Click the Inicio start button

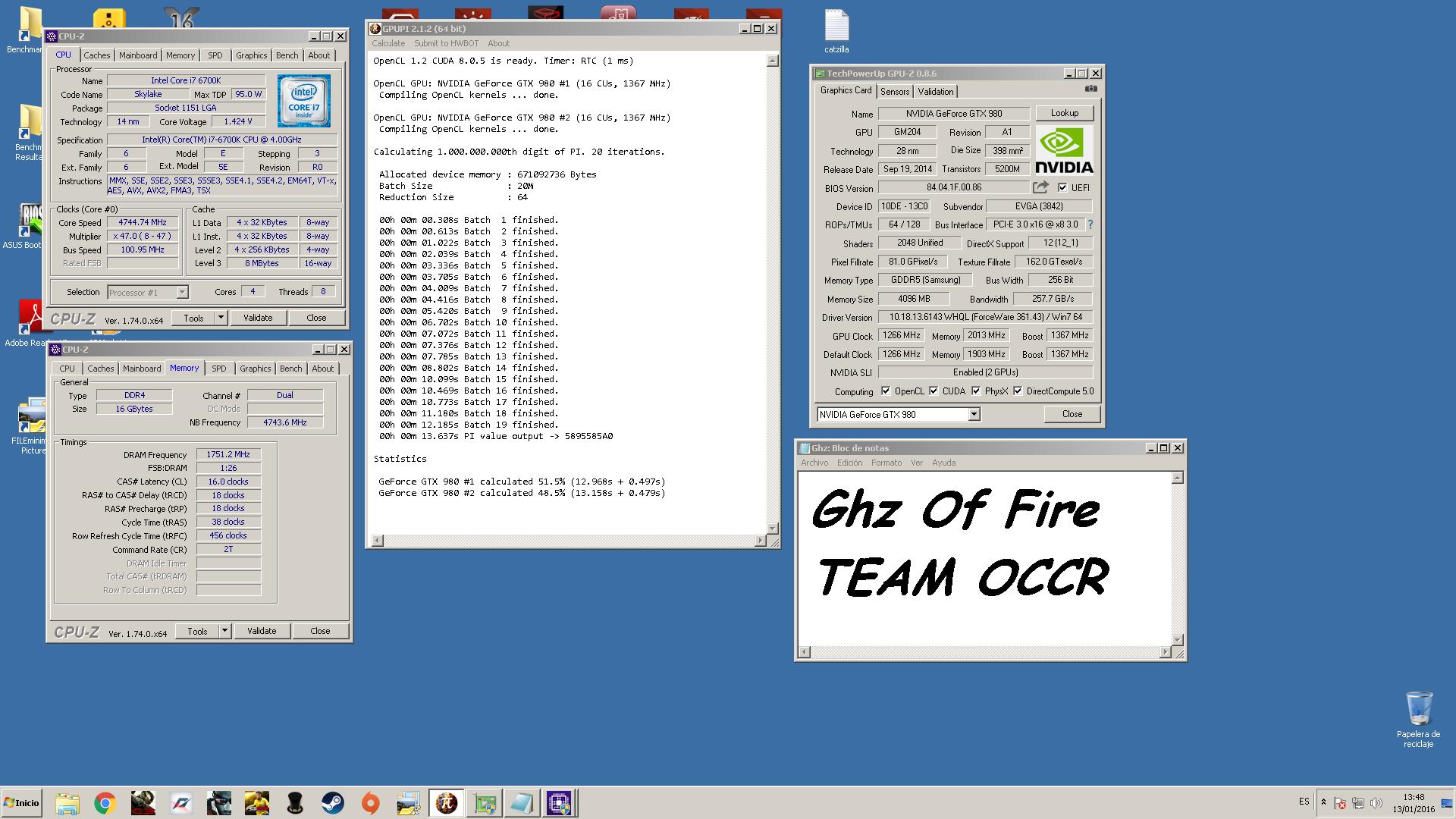[21, 803]
